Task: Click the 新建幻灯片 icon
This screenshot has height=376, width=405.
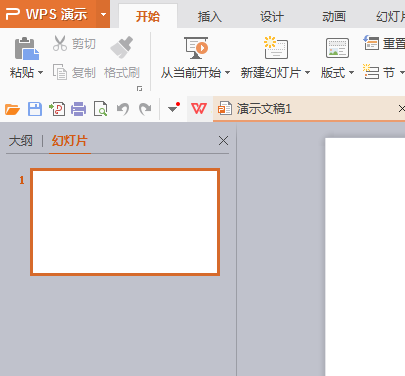Action: (276, 48)
